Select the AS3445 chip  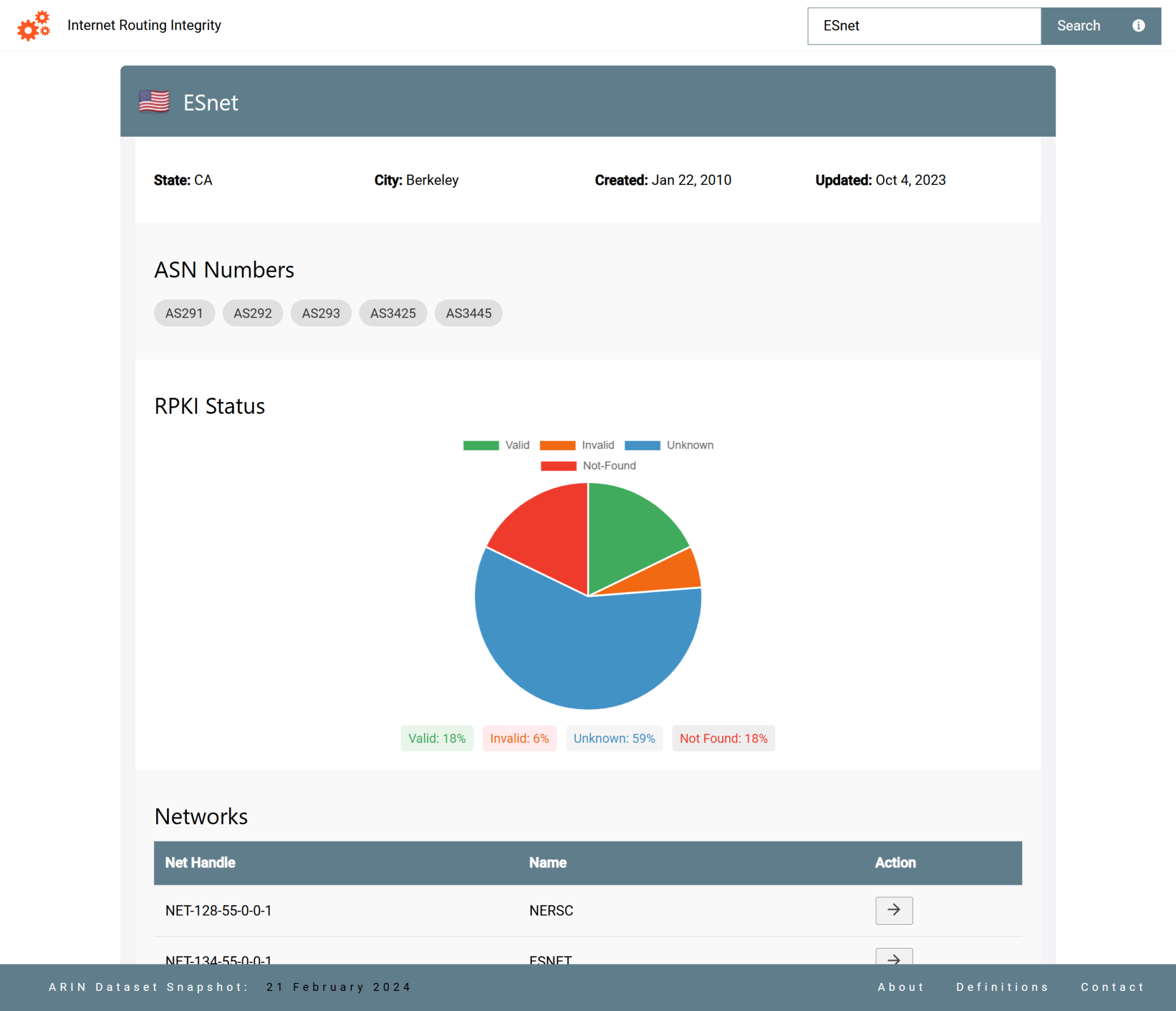coord(469,313)
